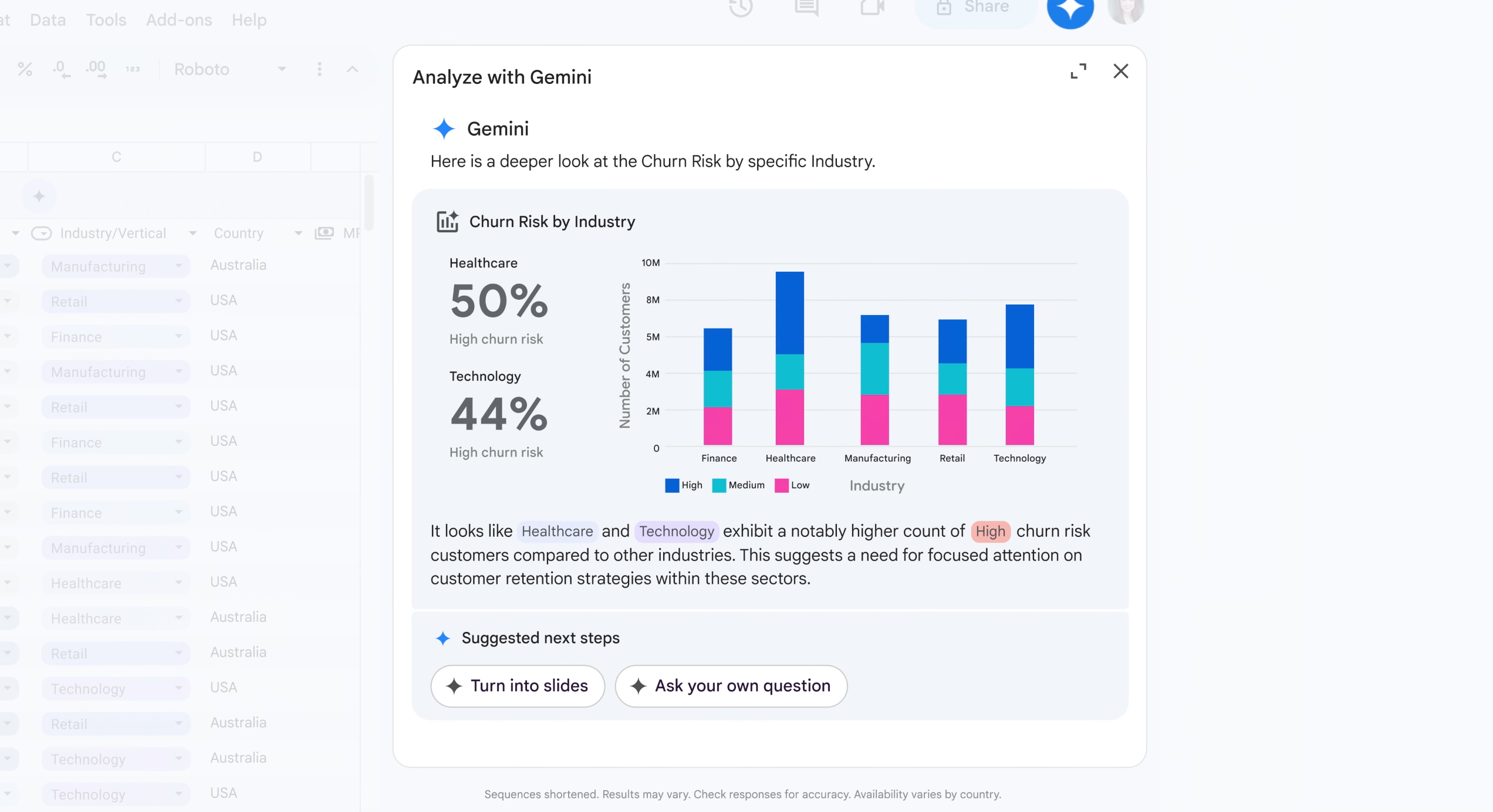Open version history
This screenshot has height=812, width=1493.
pyautogui.click(x=741, y=8)
